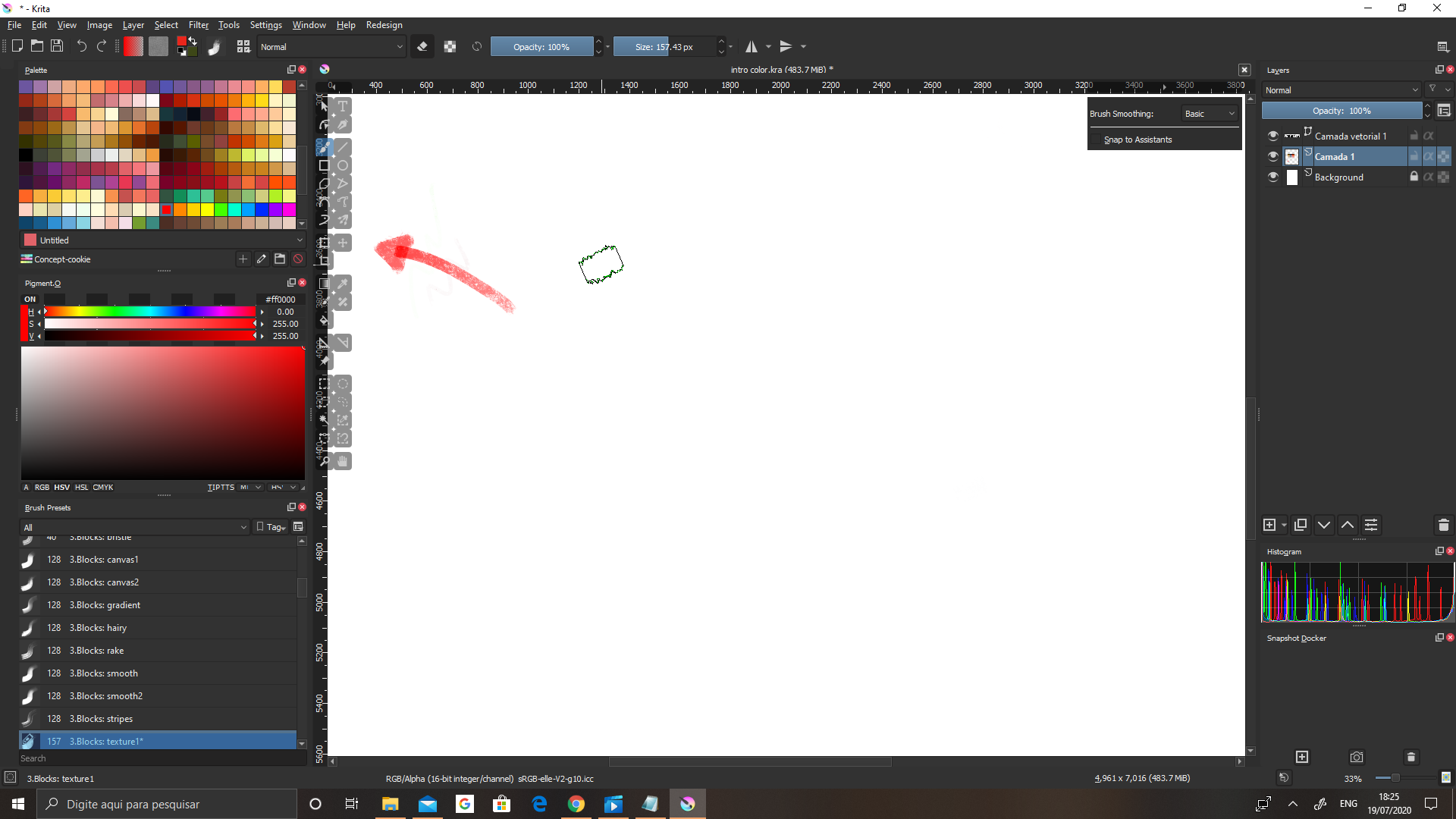The height and width of the screenshot is (819, 1456).
Task: Hide the Background layer
Action: tap(1273, 177)
